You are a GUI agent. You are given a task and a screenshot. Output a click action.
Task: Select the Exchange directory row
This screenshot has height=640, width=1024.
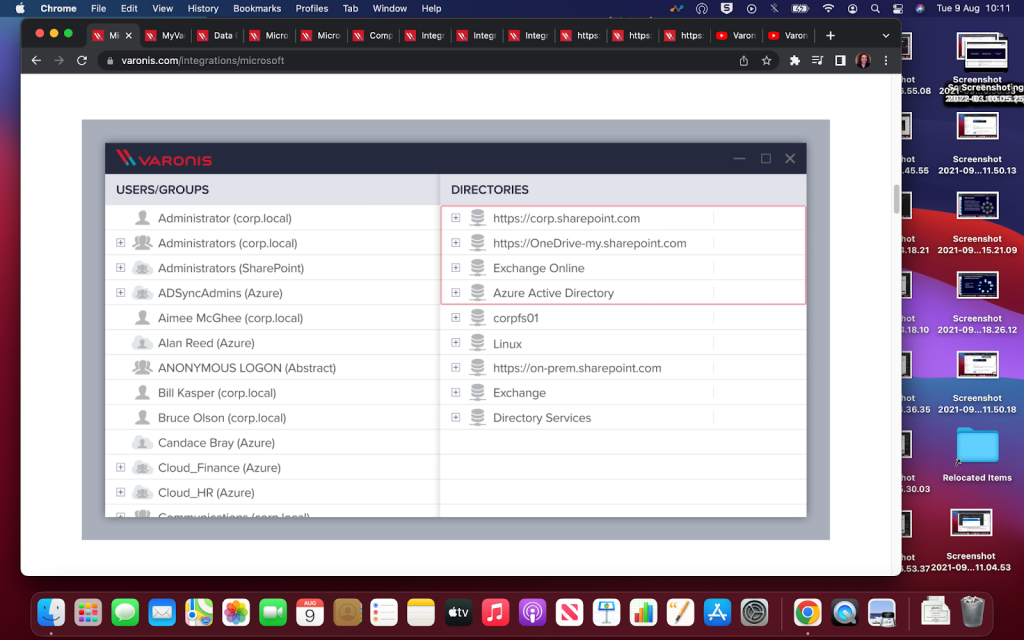click(x=623, y=392)
